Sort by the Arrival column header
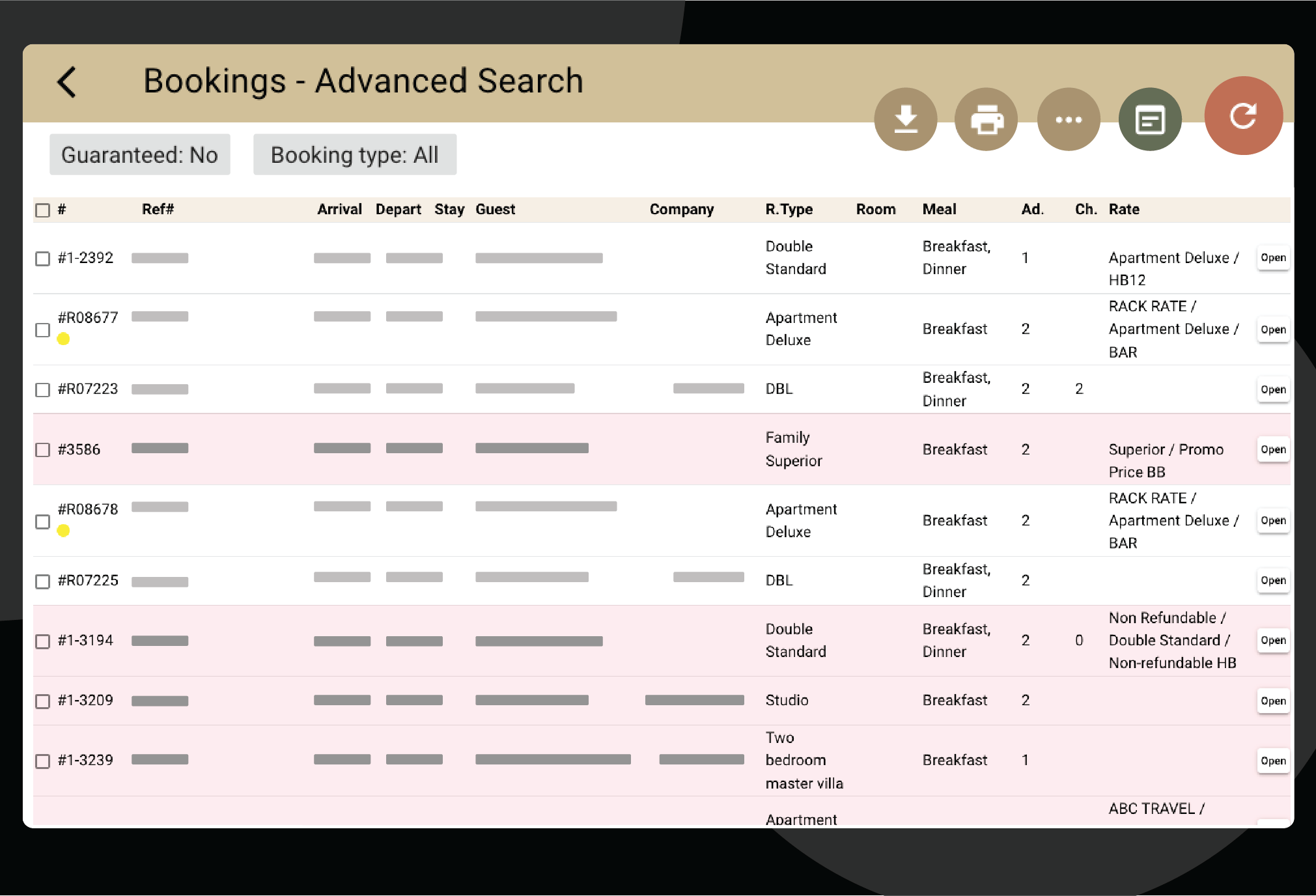The width and height of the screenshot is (1316, 896). [x=339, y=210]
